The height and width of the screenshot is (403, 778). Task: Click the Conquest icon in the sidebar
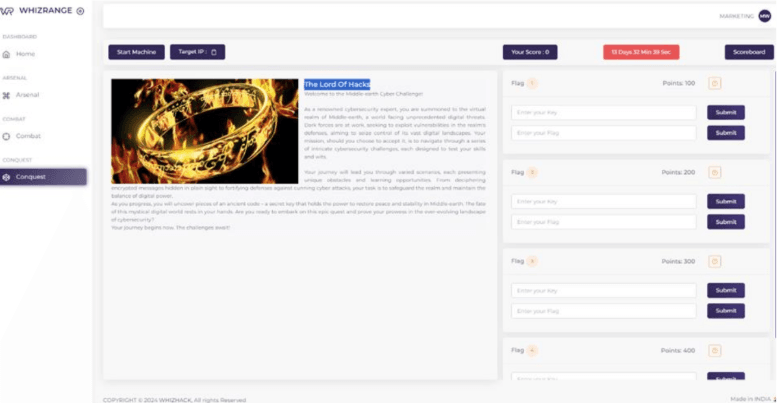coord(6,177)
